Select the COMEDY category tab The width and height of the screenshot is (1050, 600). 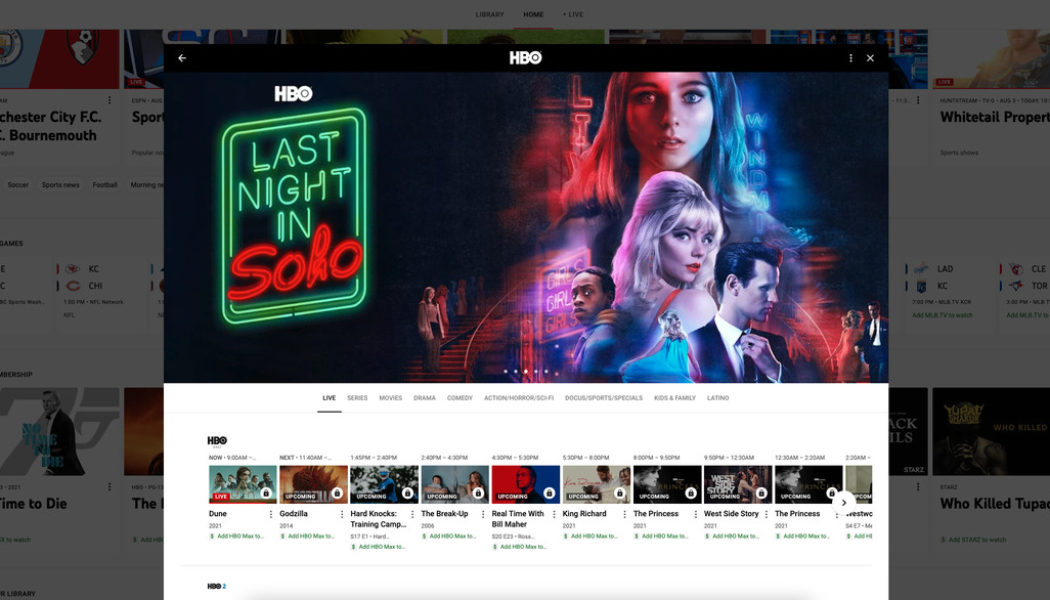460,397
